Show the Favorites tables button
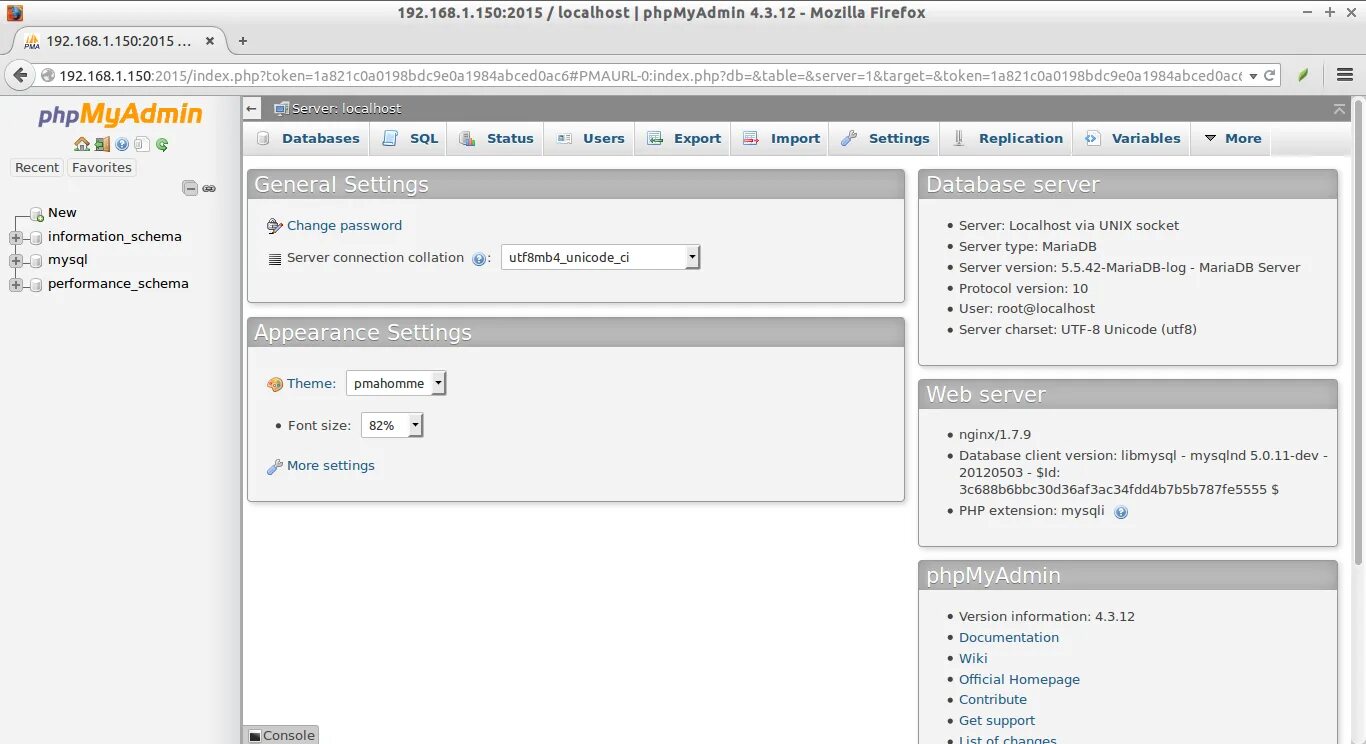 102,168
